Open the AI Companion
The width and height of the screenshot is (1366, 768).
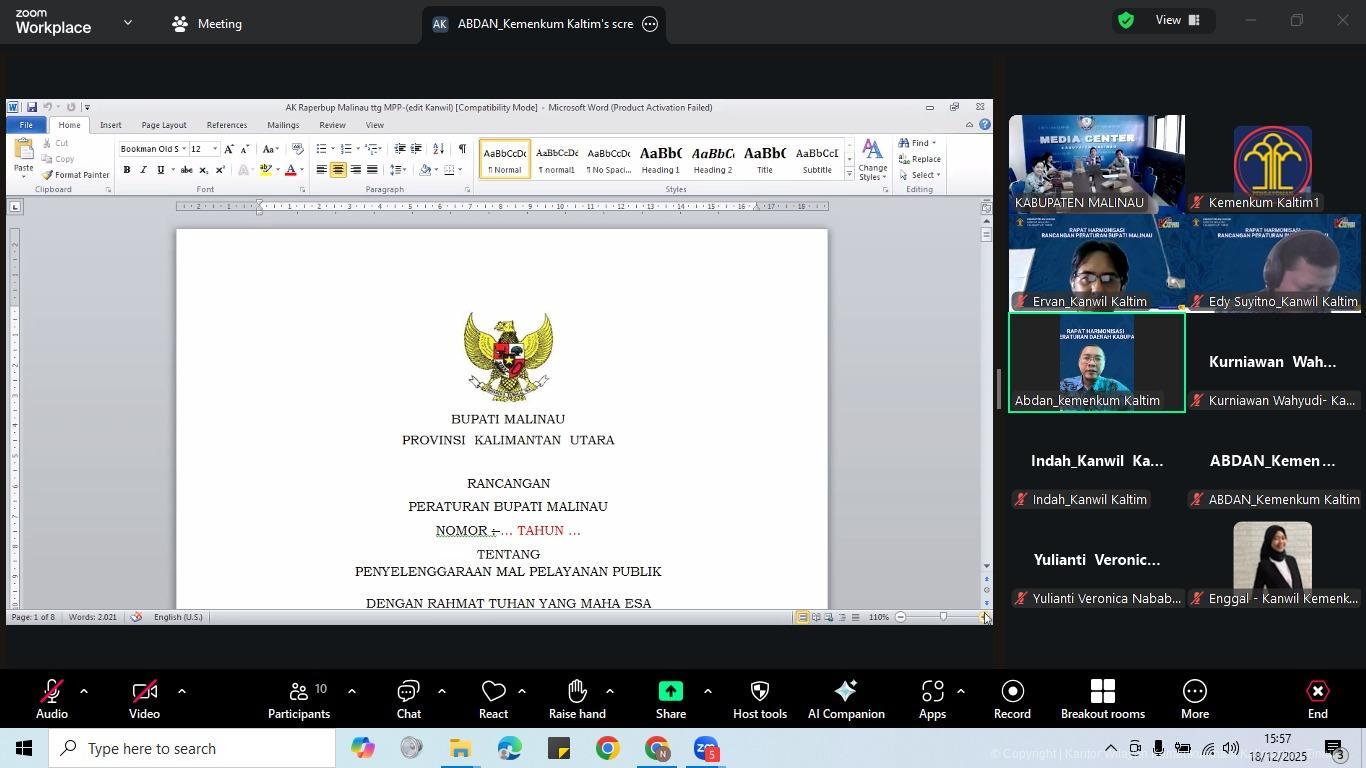[845, 699]
